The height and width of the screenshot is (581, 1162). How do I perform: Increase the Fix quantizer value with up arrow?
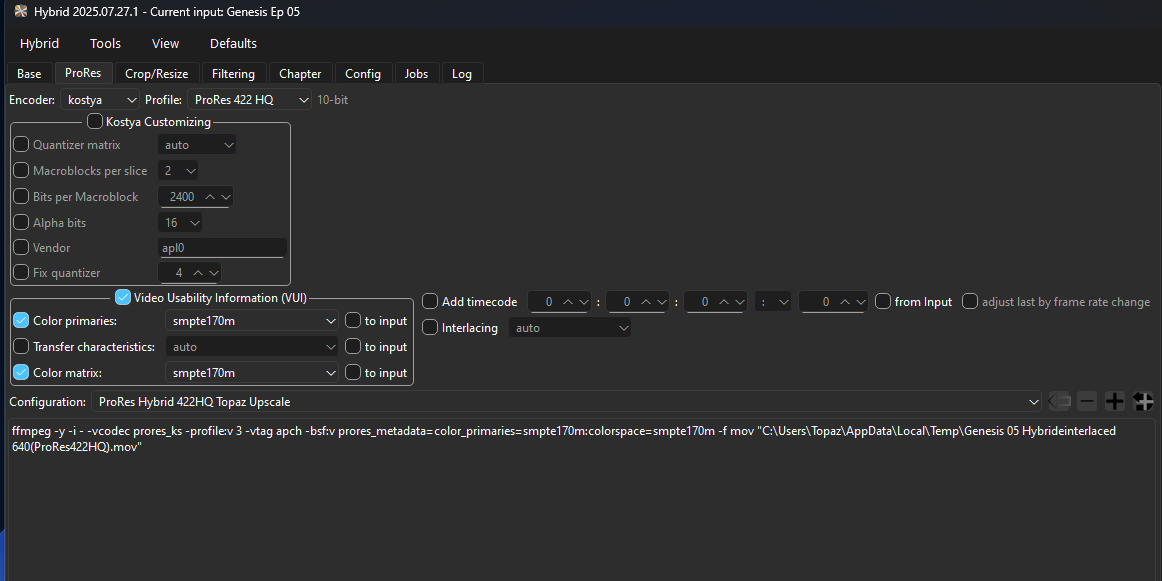[197, 273]
